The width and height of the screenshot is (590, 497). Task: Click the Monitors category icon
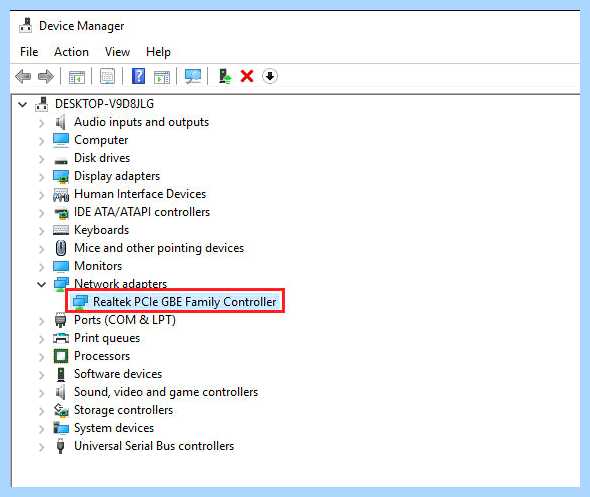[61, 266]
